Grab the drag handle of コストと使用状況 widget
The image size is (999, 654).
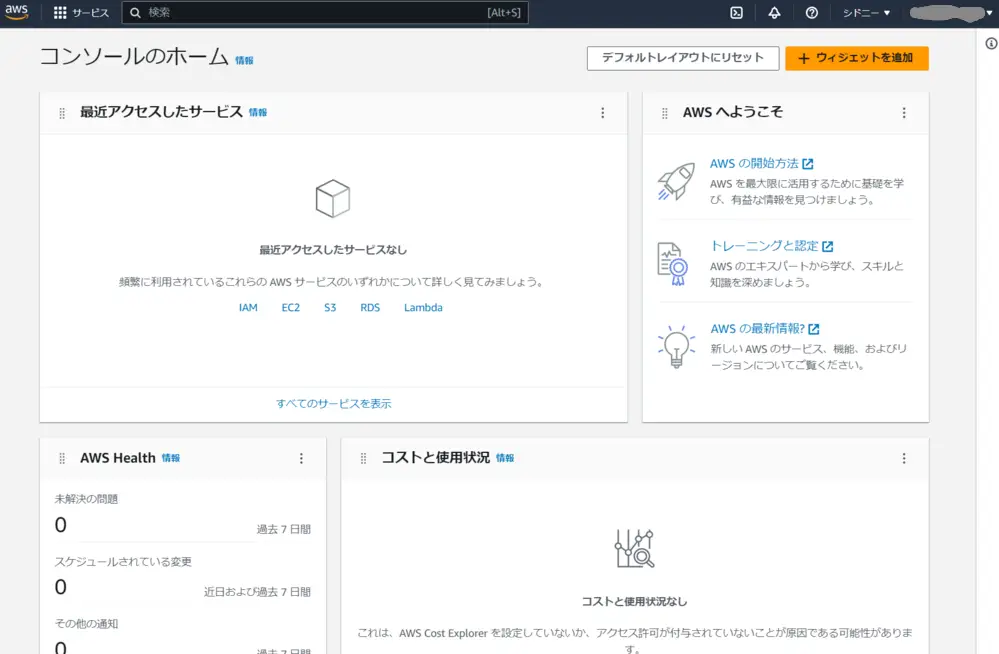[363, 458]
